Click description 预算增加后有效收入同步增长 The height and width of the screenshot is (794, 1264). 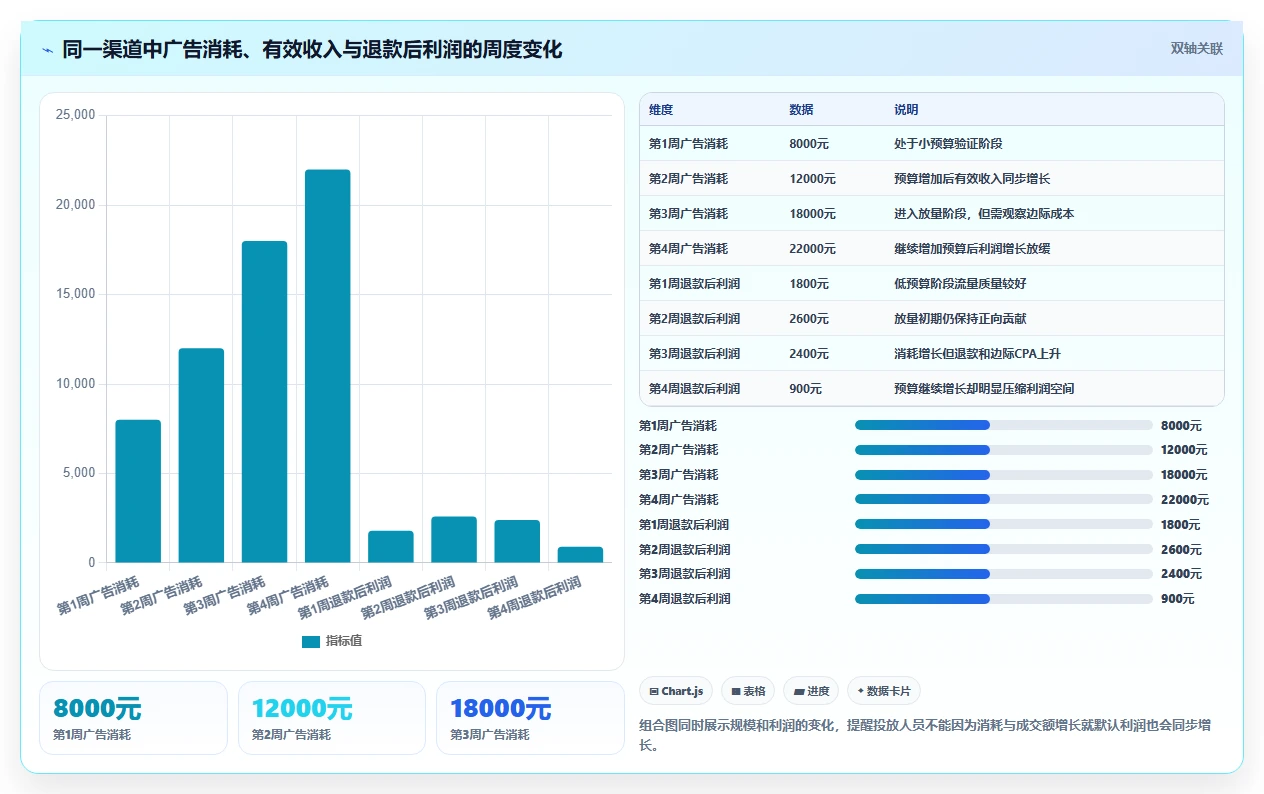972,179
